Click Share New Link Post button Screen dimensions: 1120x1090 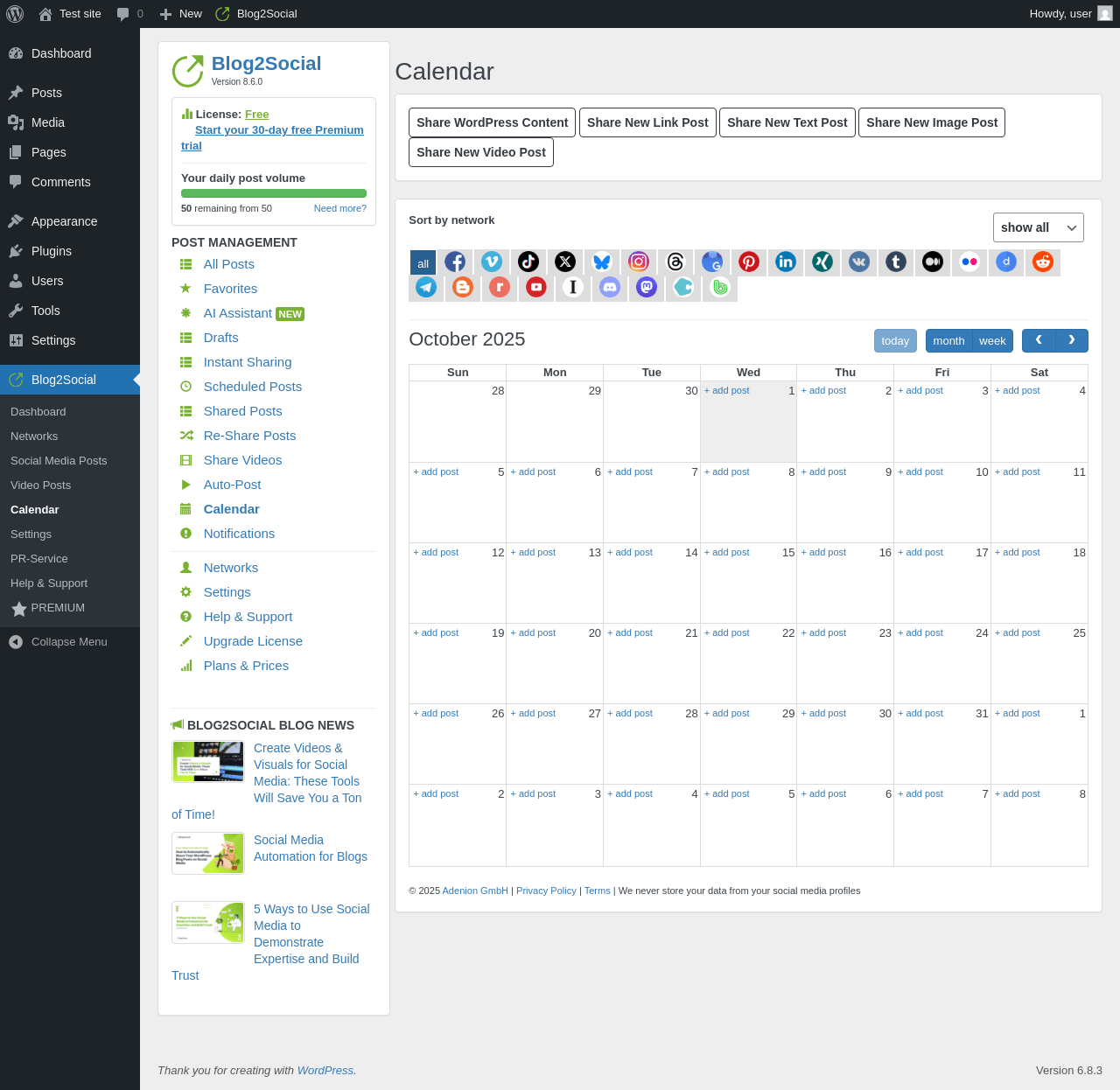point(647,122)
